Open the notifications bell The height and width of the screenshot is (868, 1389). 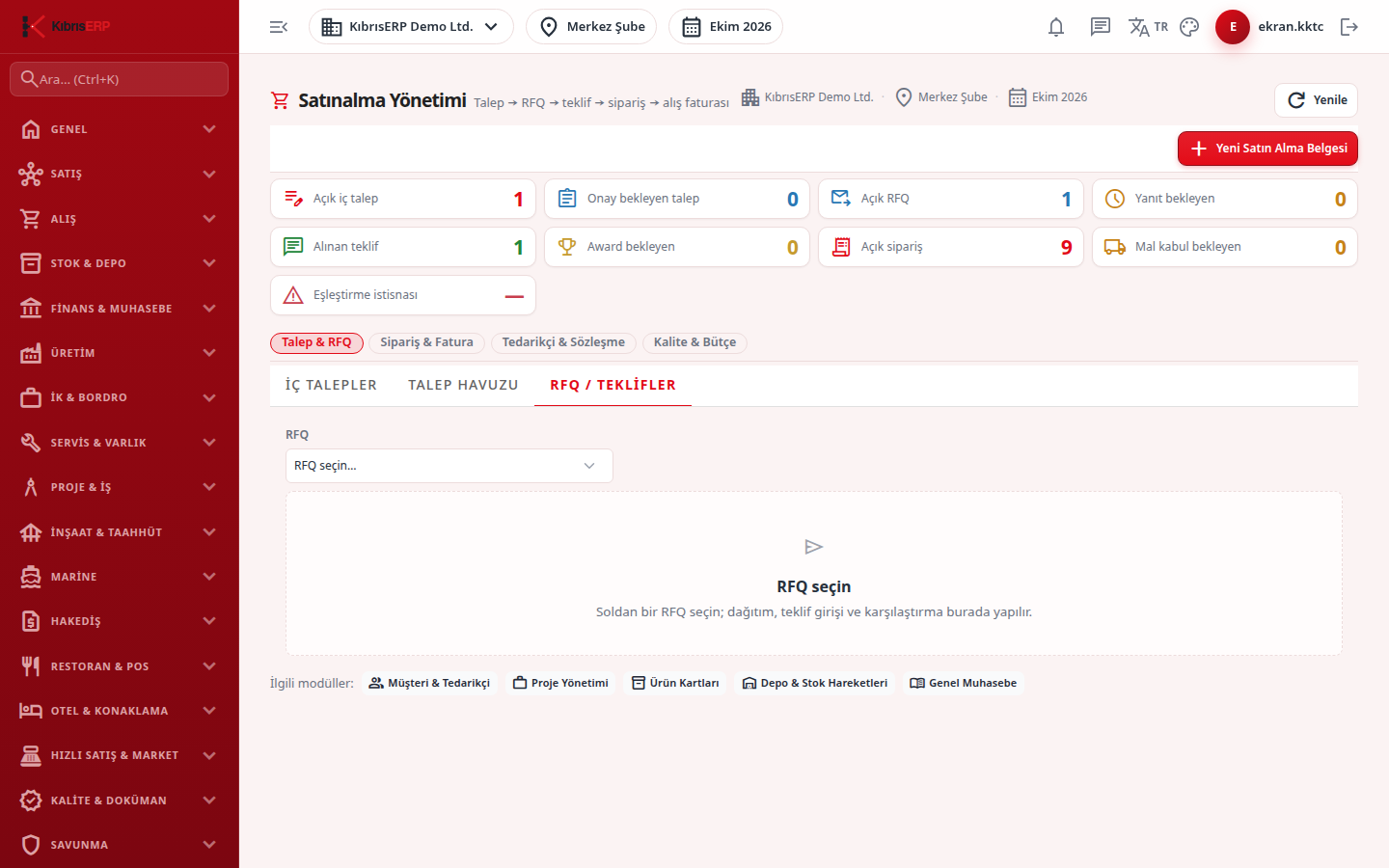click(1056, 27)
